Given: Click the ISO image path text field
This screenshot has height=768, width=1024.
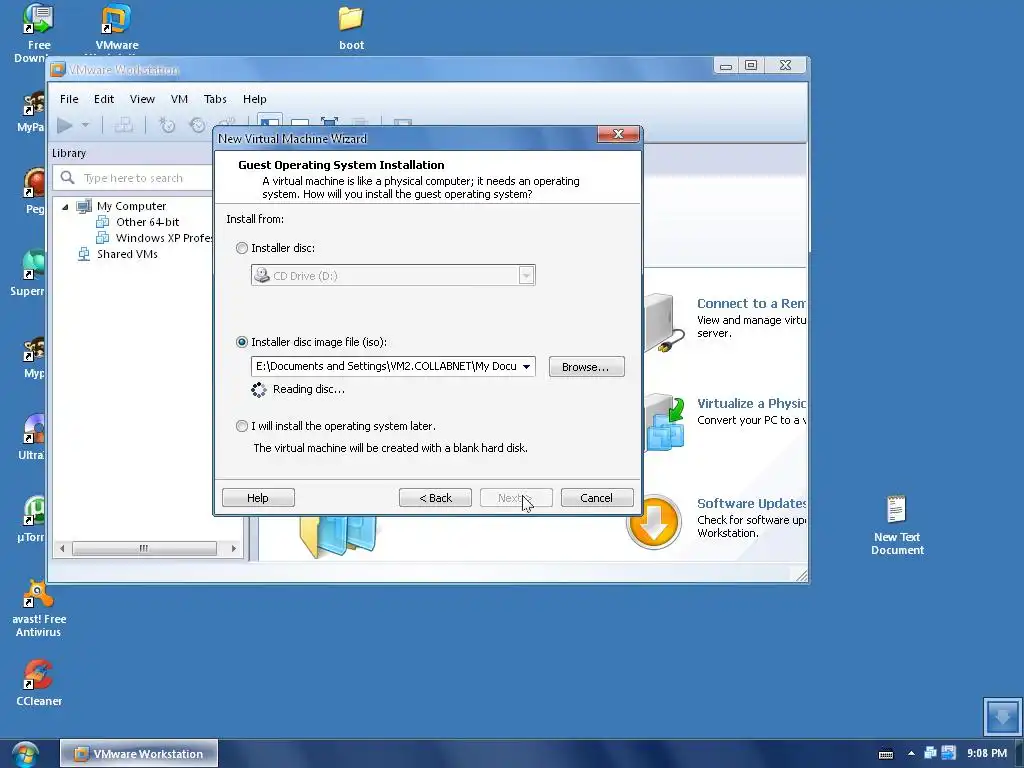Looking at the screenshot, I should (x=385, y=366).
